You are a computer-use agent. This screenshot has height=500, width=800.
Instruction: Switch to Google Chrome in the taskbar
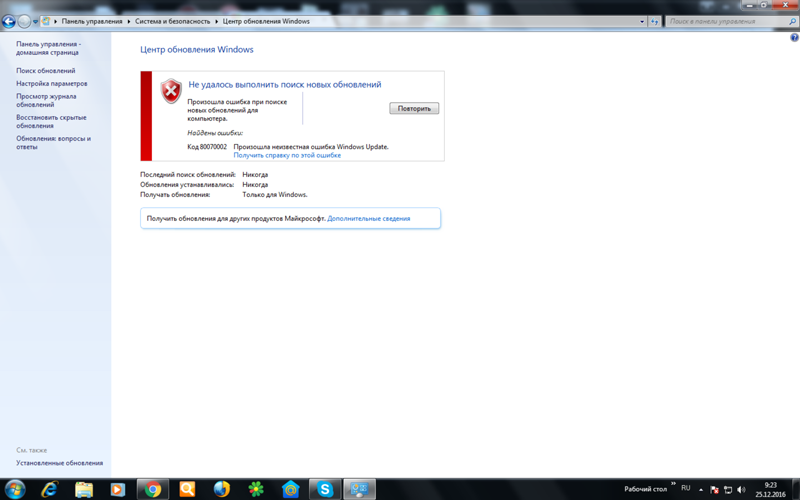[153, 489]
